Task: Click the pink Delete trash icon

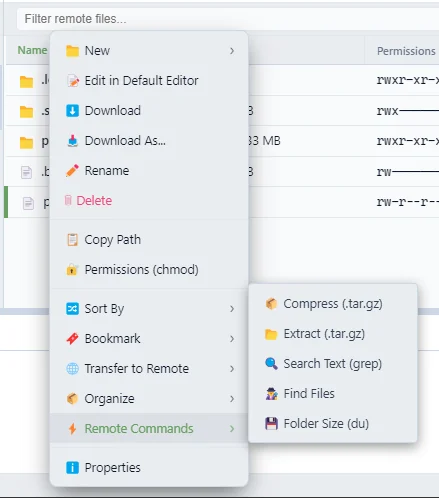Action: point(68,200)
